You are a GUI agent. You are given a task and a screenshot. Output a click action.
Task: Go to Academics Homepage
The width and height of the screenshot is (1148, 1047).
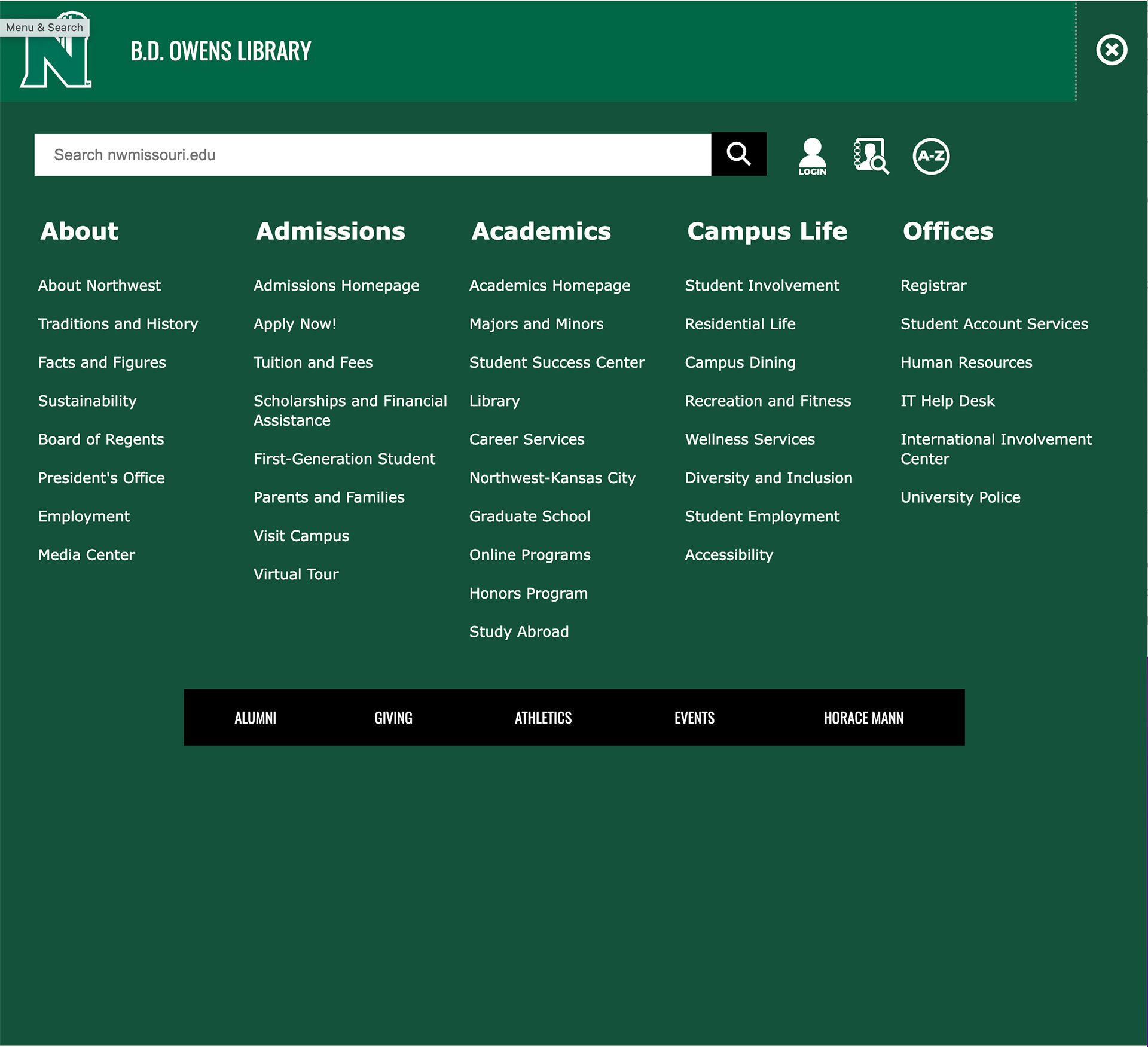[x=549, y=286]
